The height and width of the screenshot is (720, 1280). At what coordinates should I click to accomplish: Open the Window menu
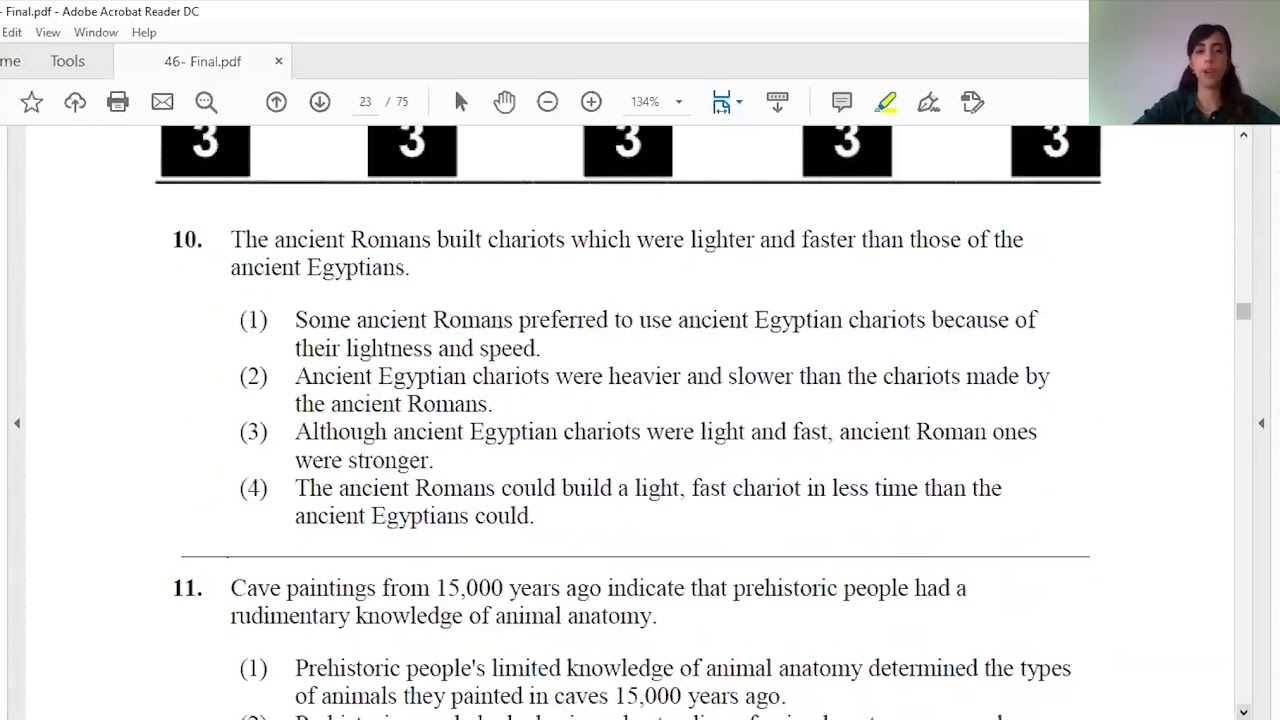click(96, 32)
